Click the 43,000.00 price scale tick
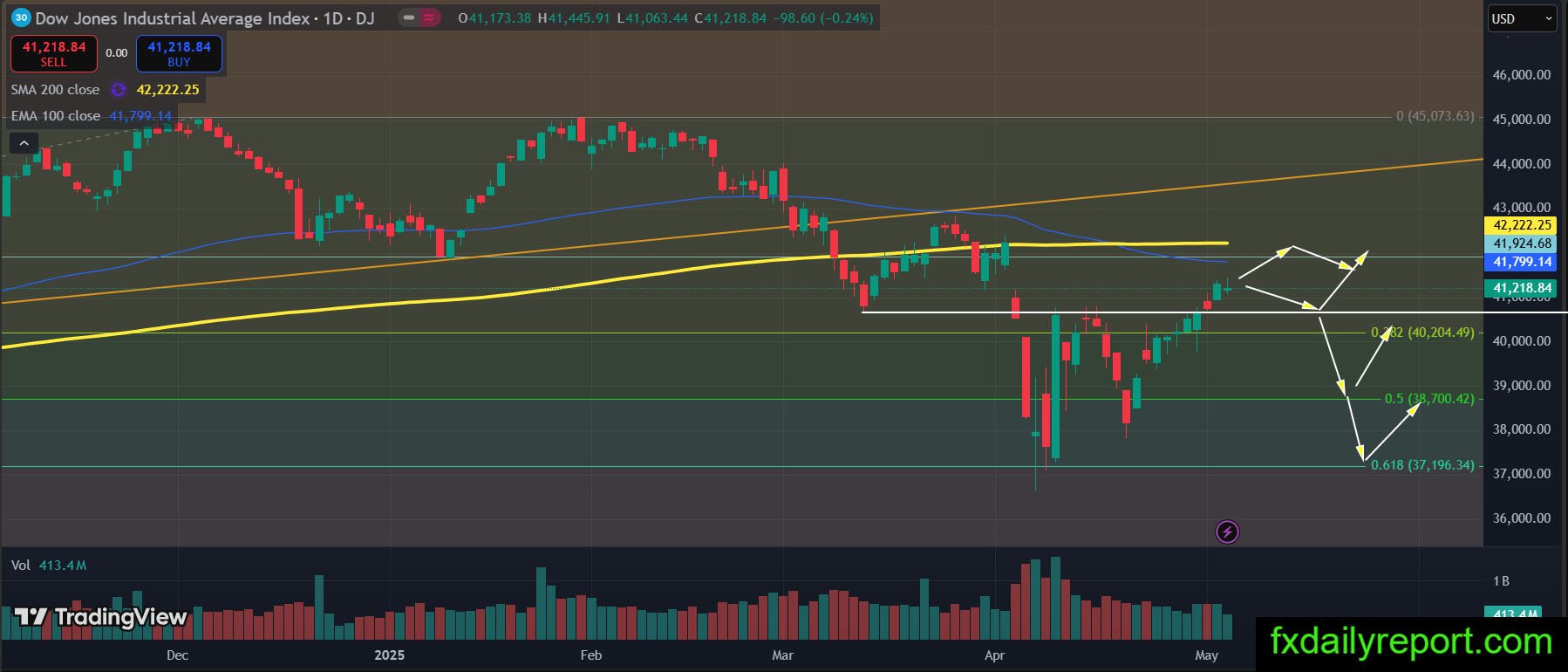The image size is (1568, 672). pyautogui.click(x=1522, y=208)
